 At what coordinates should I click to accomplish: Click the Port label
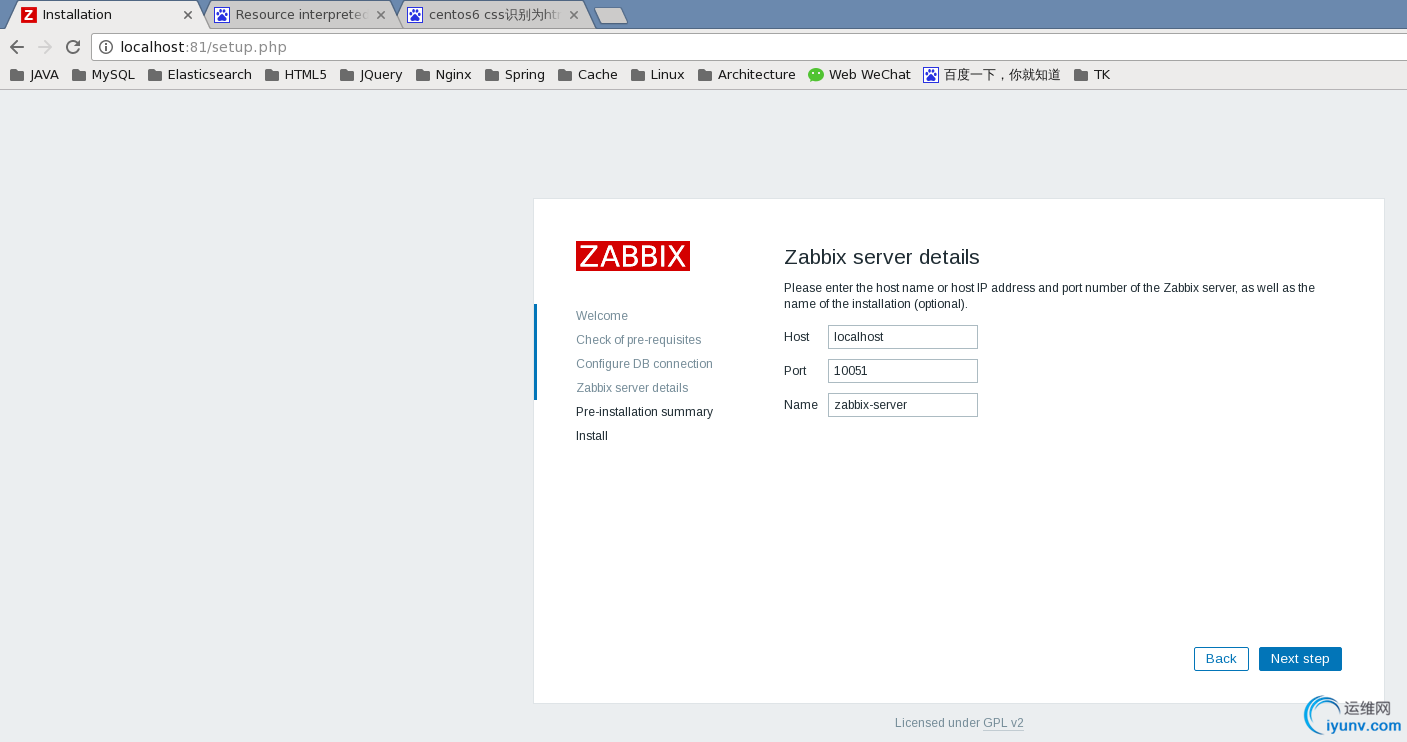[x=795, y=371]
